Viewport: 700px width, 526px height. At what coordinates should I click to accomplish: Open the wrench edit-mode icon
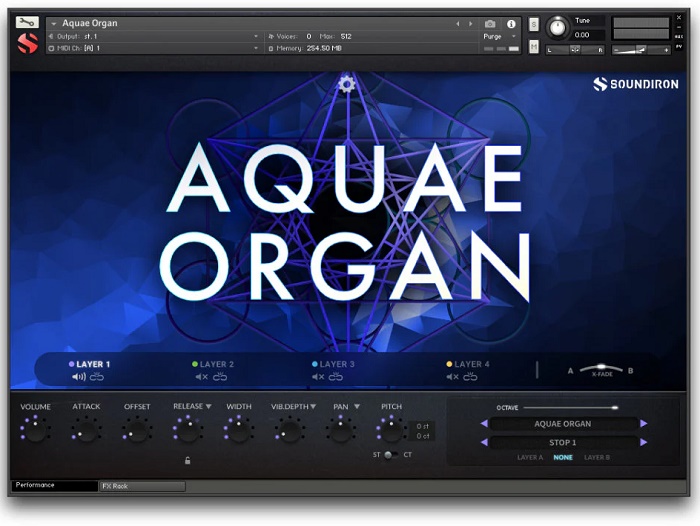tap(27, 22)
